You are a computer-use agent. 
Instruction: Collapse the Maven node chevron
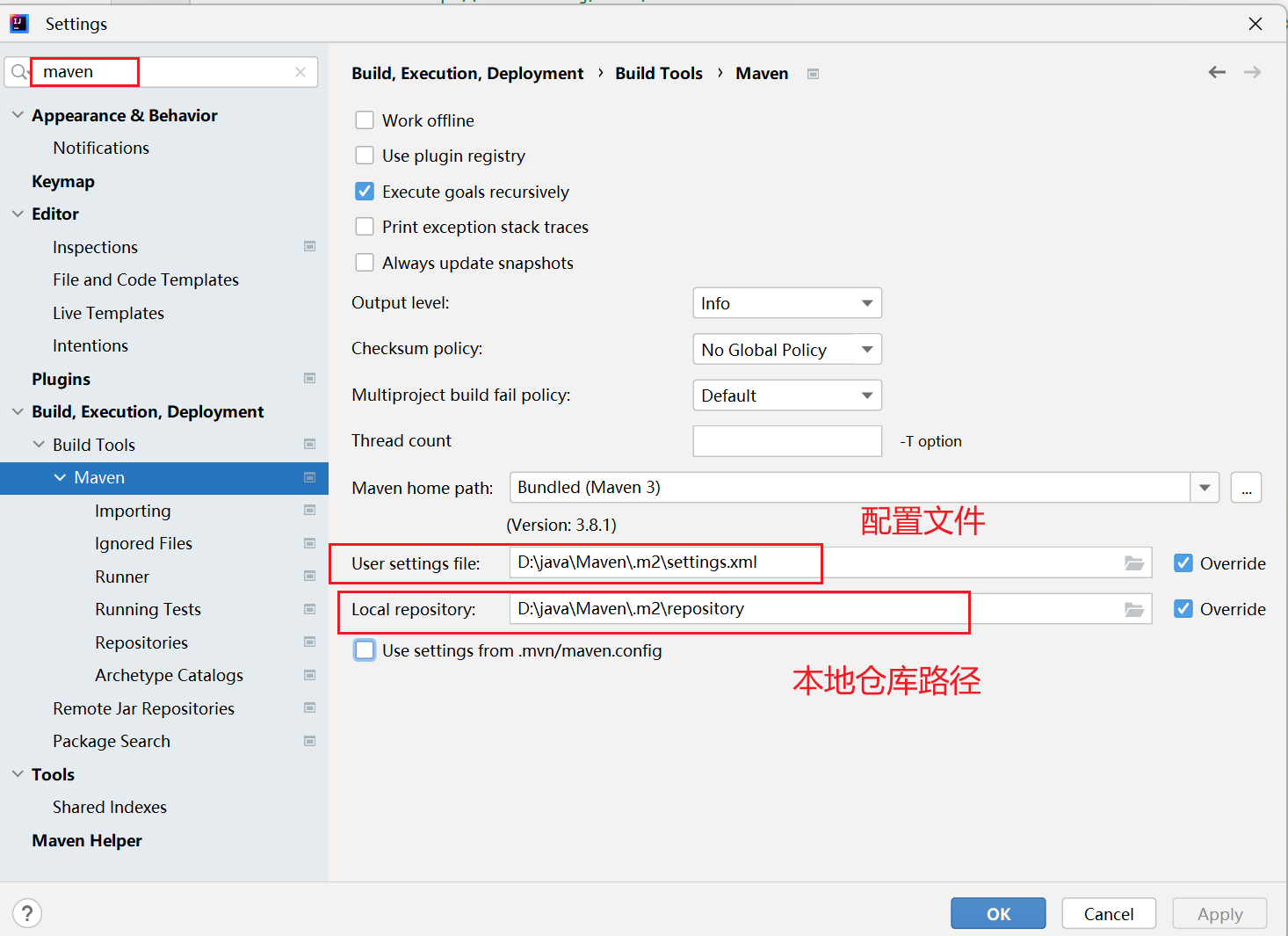coord(60,477)
